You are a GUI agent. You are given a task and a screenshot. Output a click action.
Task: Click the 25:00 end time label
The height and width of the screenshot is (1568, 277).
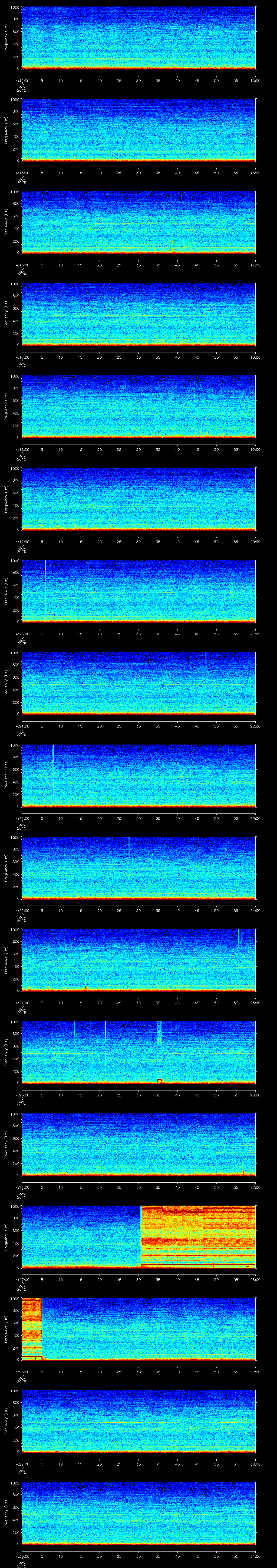[x=256, y=1003]
